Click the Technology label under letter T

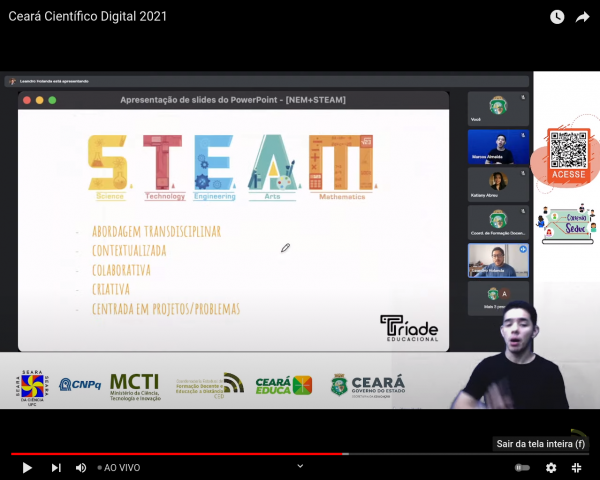pos(165,196)
